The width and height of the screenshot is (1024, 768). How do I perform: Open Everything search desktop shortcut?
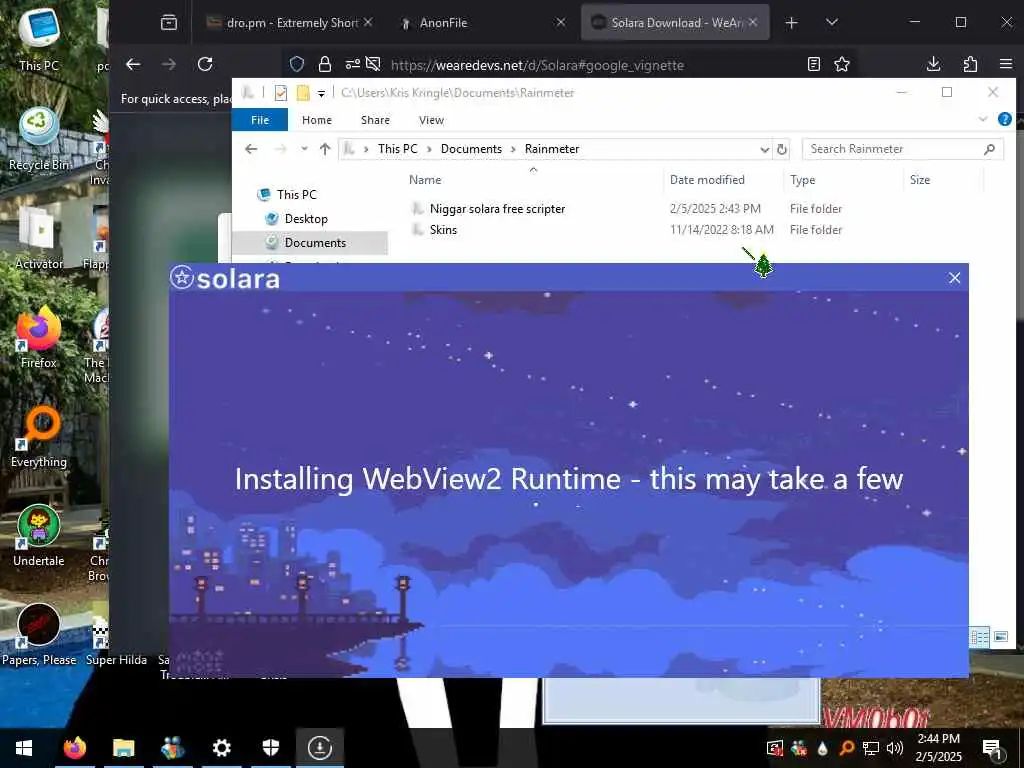[x=39, y=437]
